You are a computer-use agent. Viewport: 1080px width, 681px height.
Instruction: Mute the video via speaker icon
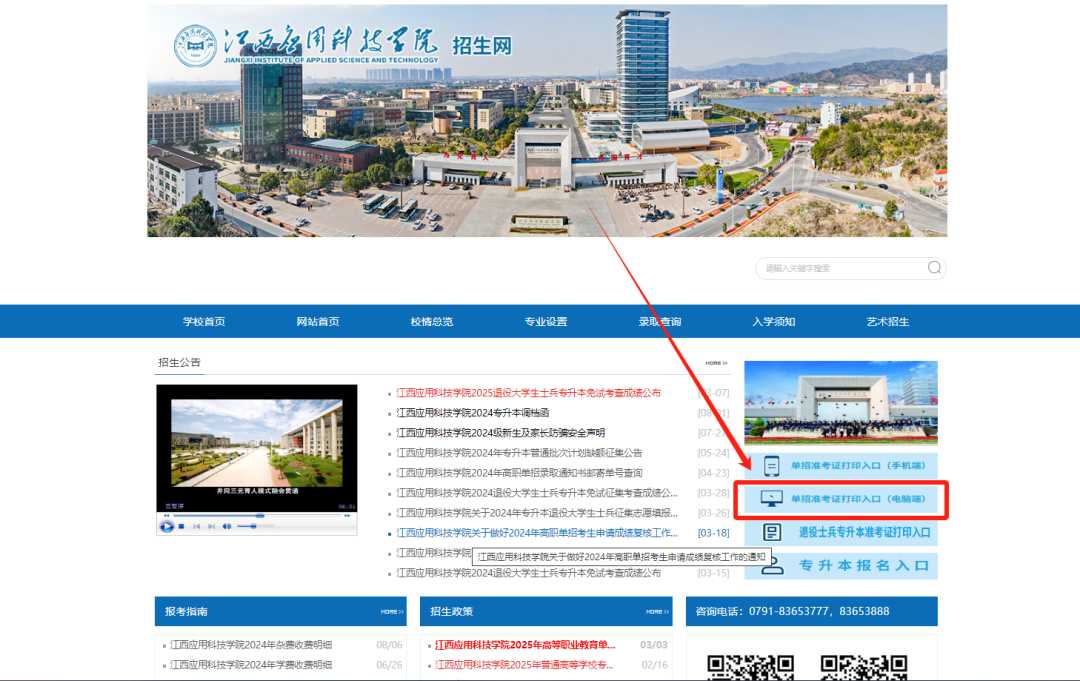227,526
